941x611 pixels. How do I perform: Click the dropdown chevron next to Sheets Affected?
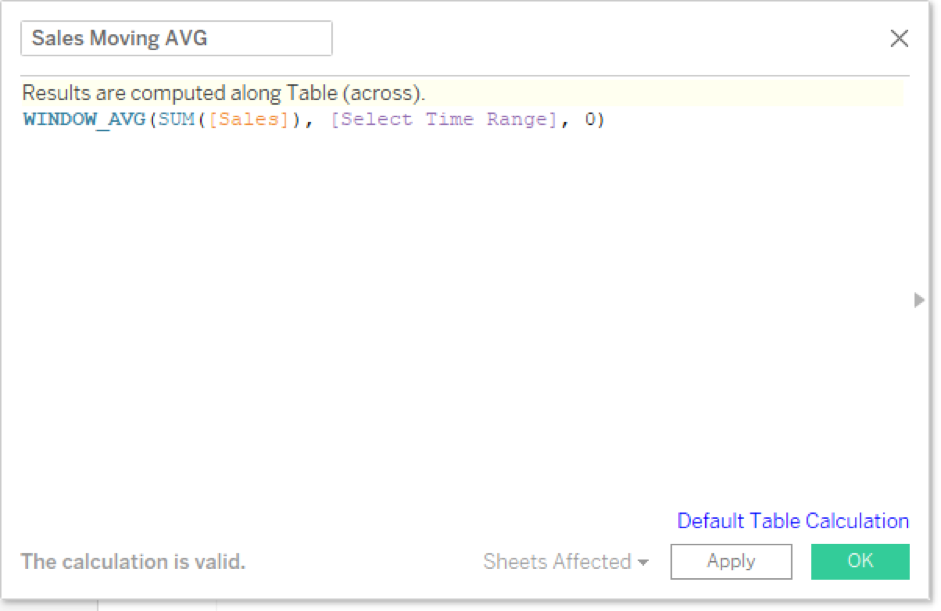pyautogui.click(x=643, y=562)
